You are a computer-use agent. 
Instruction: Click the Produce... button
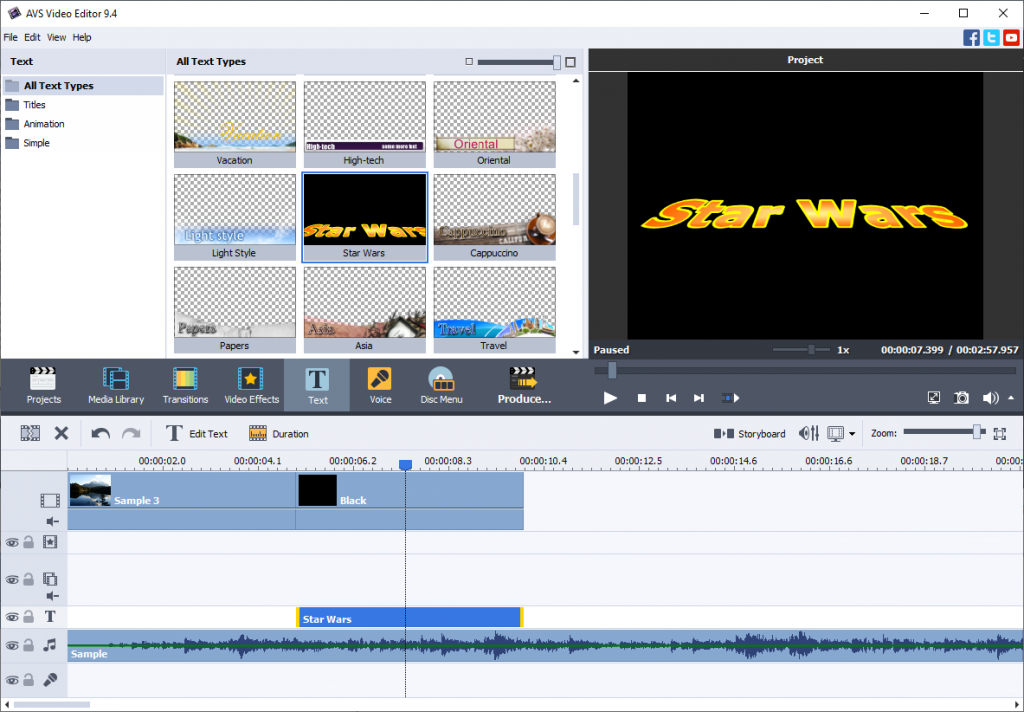pos(524,386)
